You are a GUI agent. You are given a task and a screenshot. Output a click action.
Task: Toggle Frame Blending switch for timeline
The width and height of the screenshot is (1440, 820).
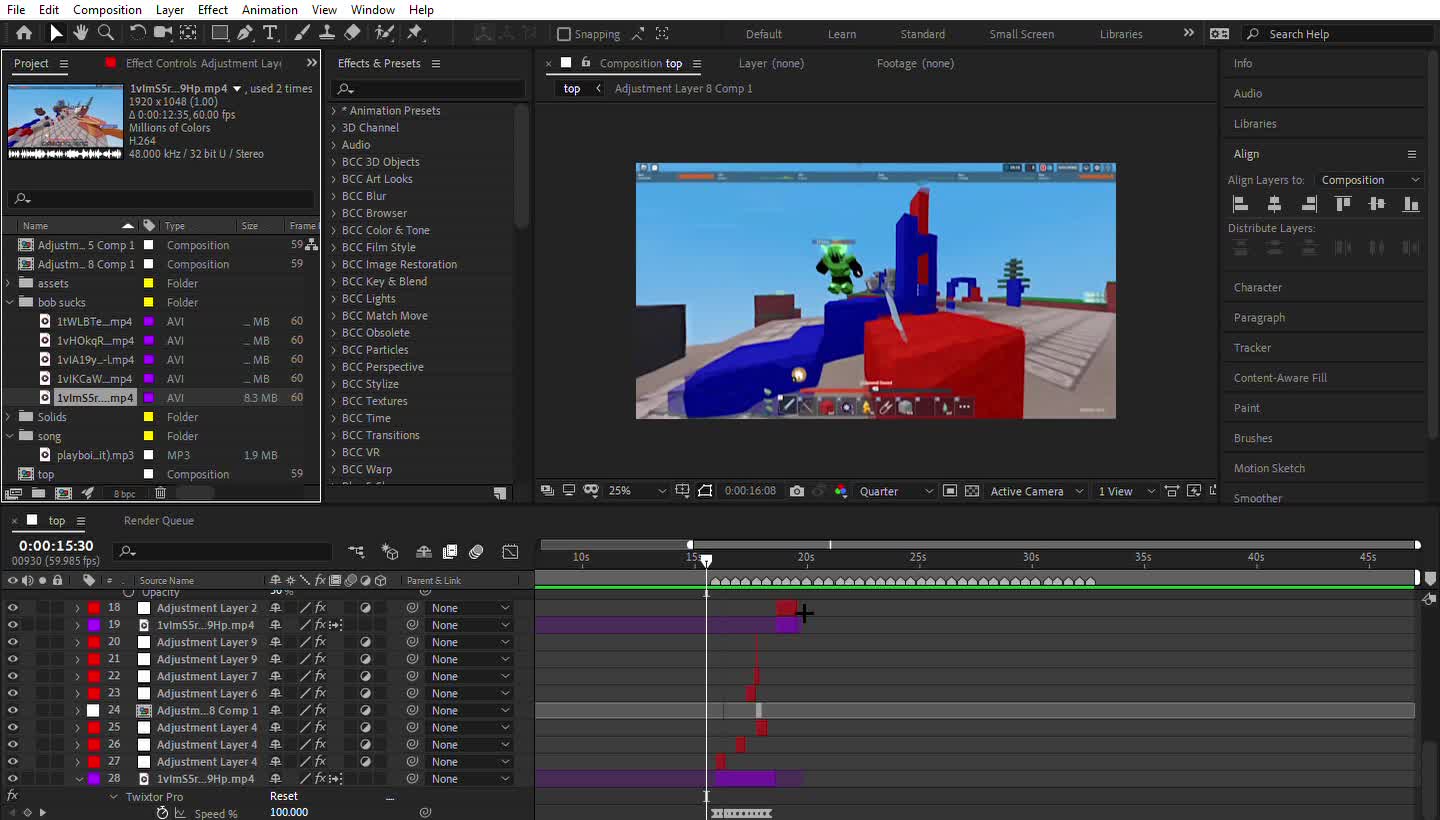pos(450,551)
